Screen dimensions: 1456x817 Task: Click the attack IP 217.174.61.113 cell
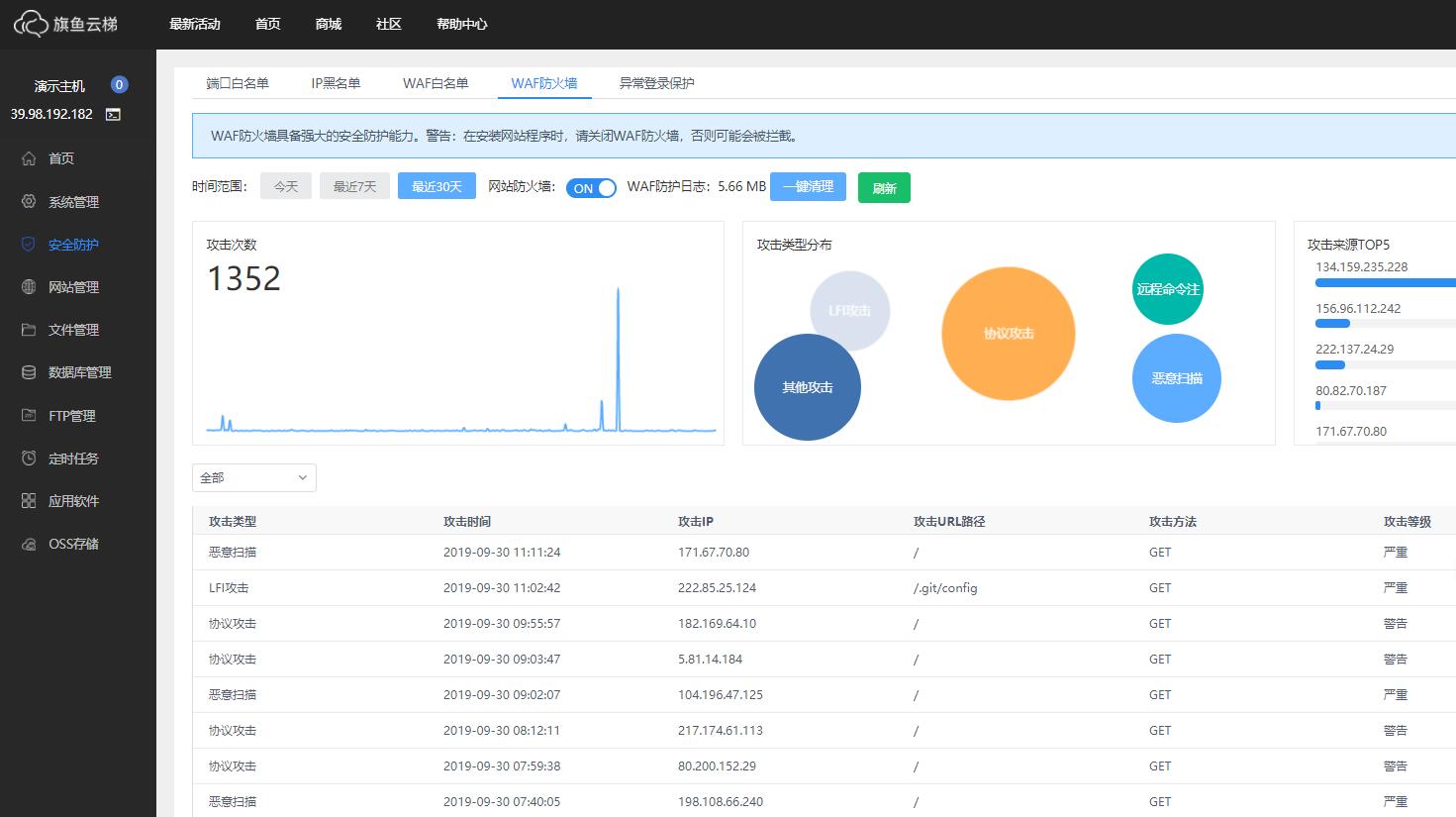721,731
